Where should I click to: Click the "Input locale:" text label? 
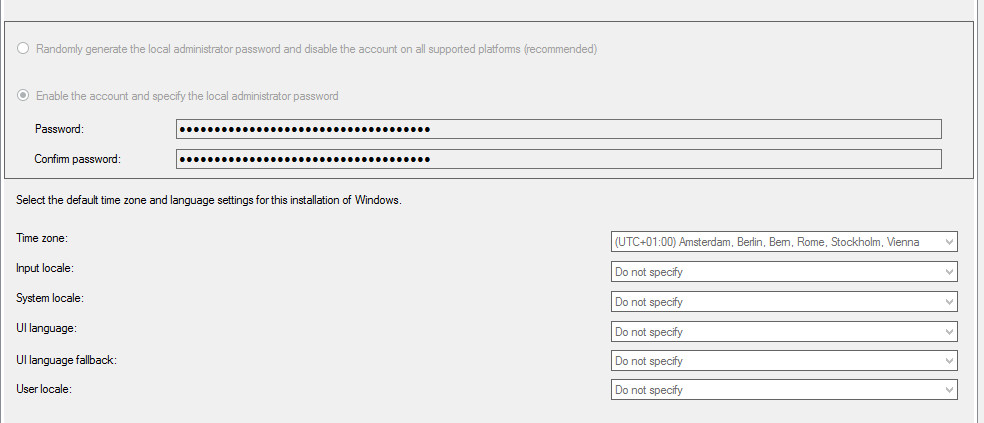click(45, 269)
